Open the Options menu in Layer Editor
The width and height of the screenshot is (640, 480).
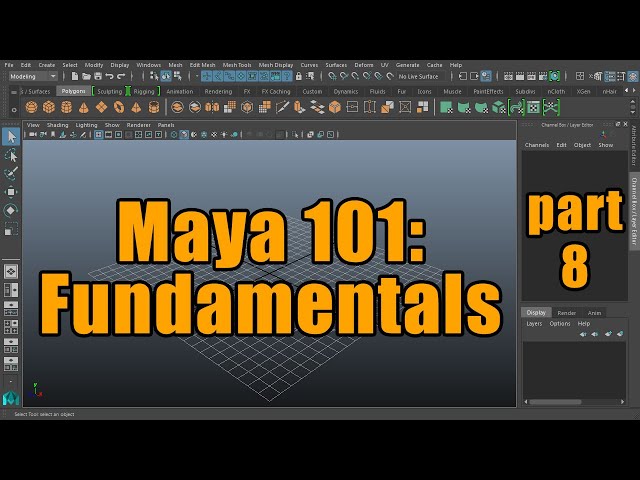coord(560,324)
